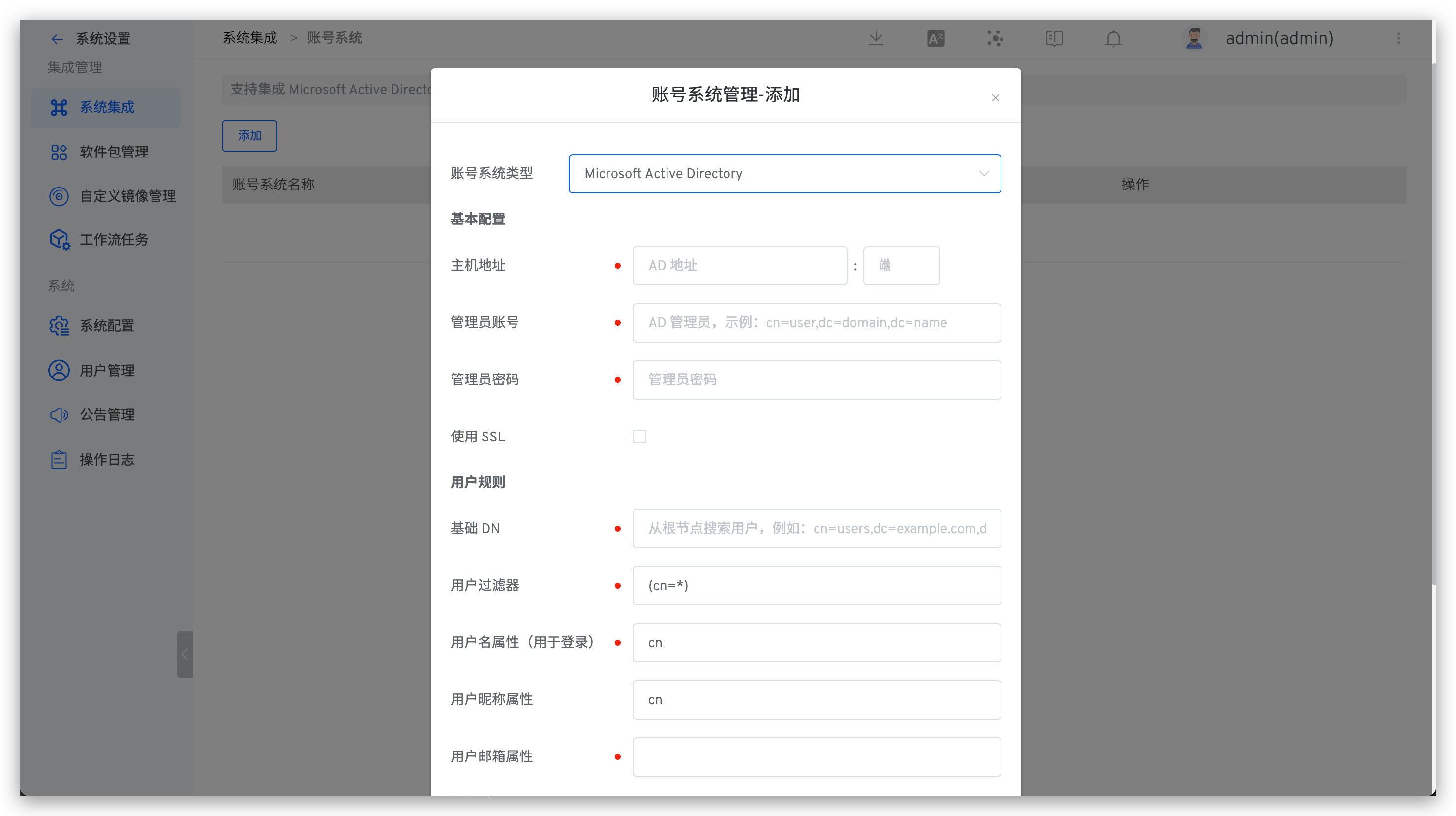Click the back arrow beside 系统设置

click(x=57, y=39)
